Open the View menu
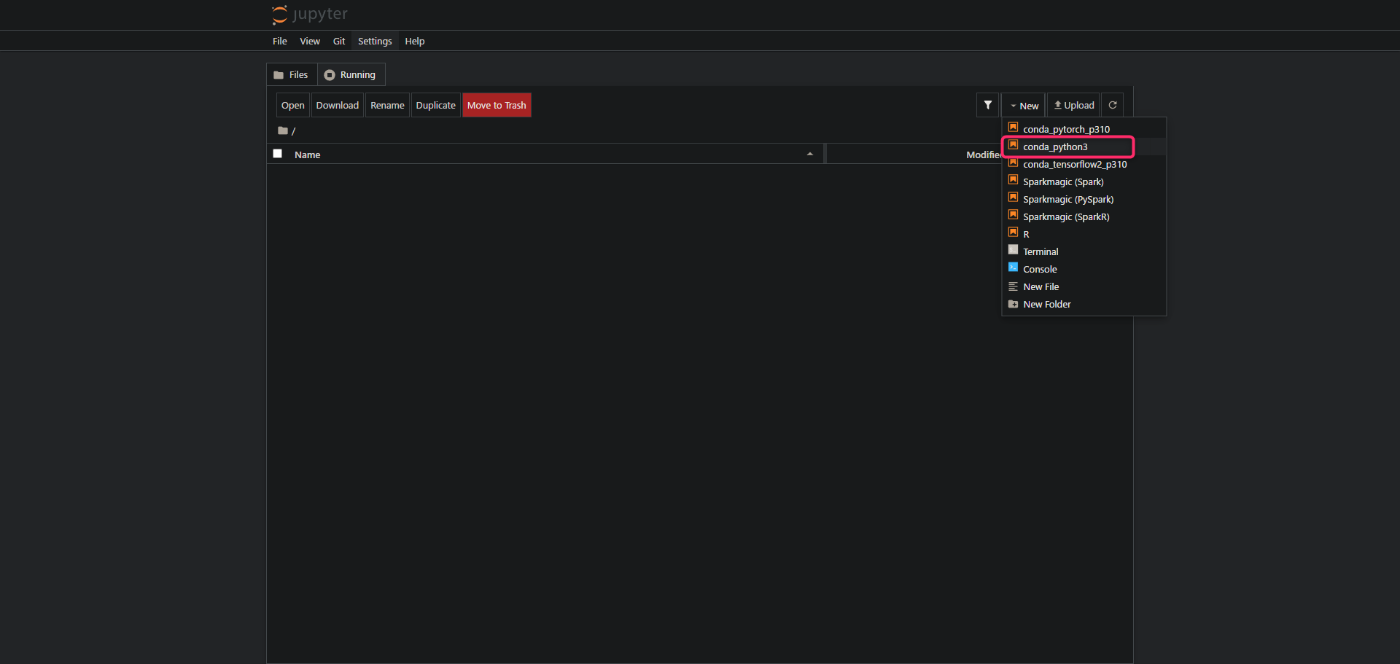This screenshot has height=664, width=1400. [x=310, y=41]
